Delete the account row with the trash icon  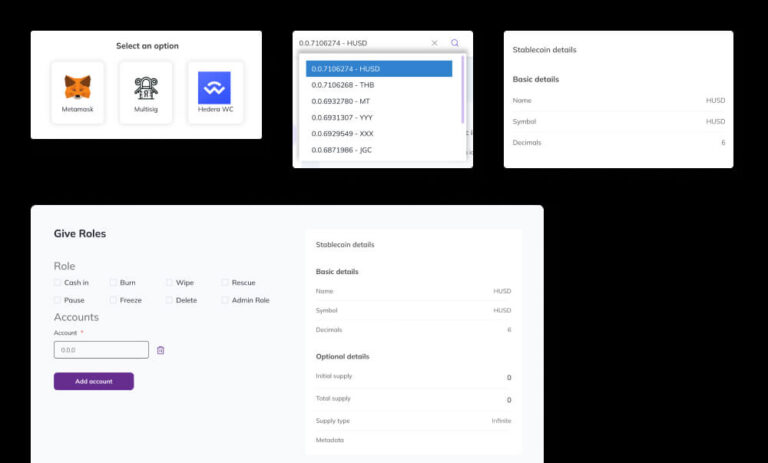pos(161,350)
